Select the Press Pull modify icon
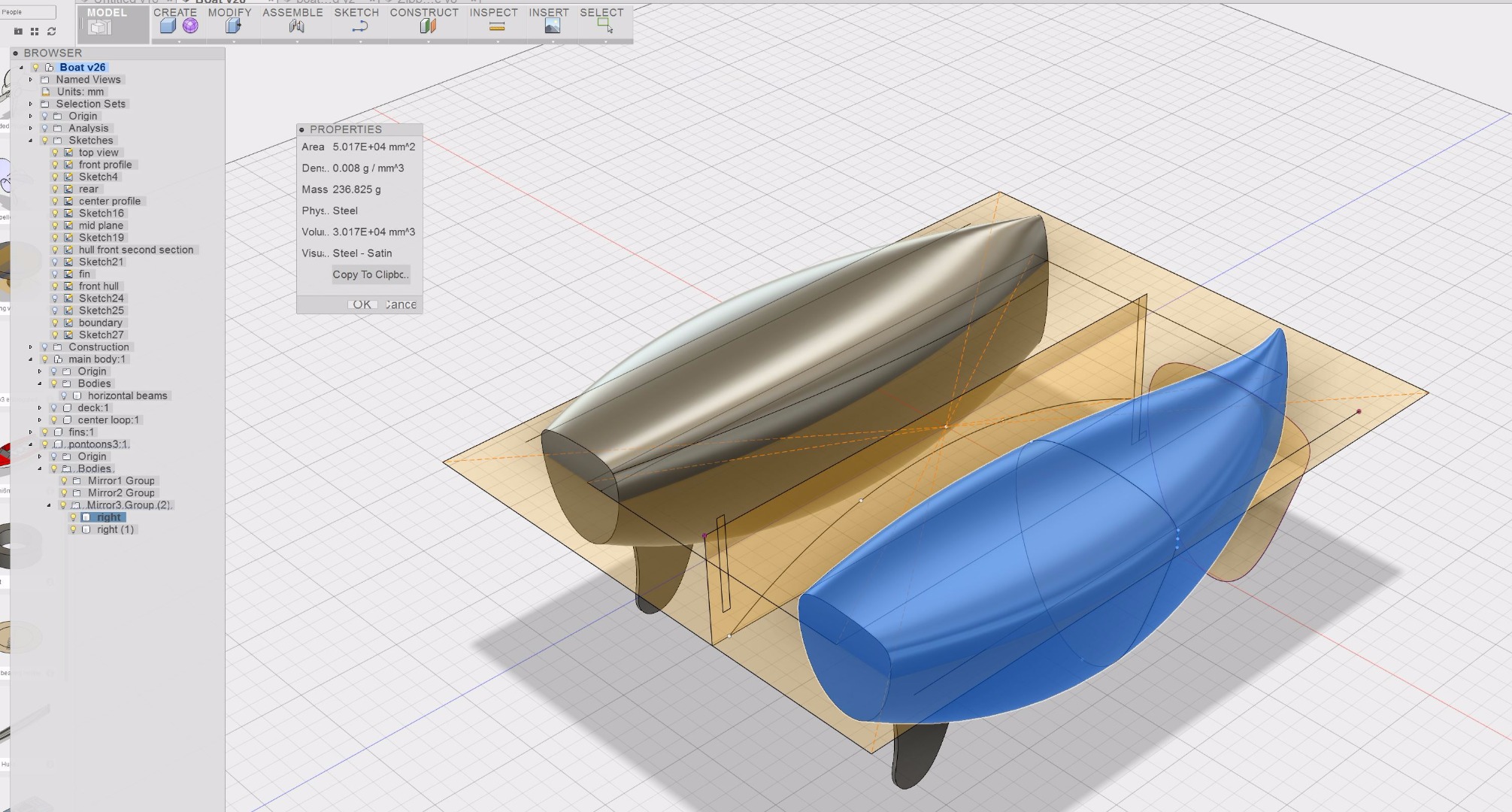1512x812 pixels. point(233,26)
